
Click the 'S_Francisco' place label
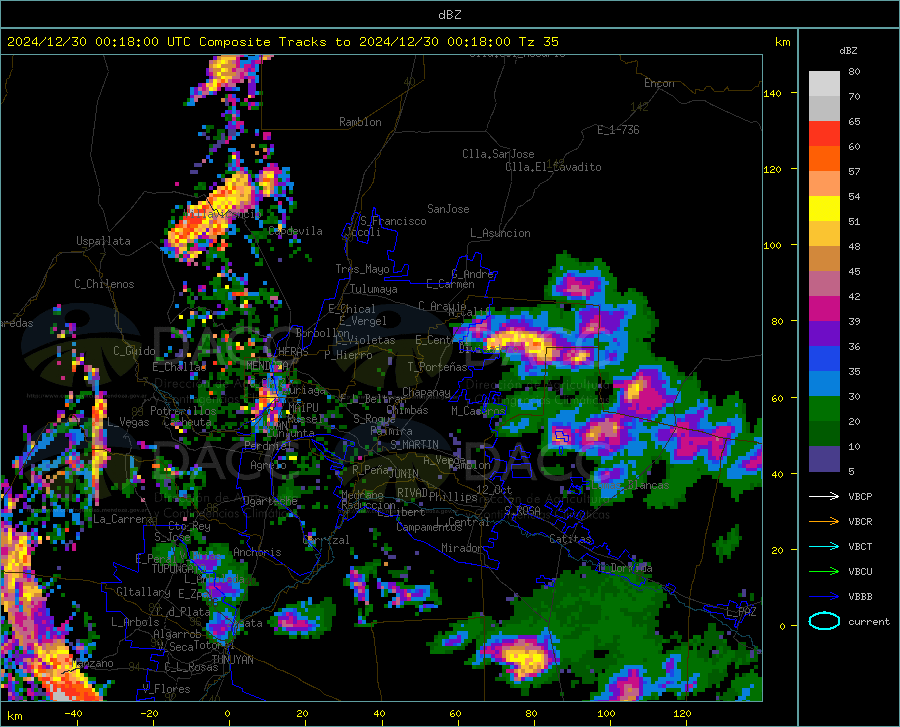(393, 221)
